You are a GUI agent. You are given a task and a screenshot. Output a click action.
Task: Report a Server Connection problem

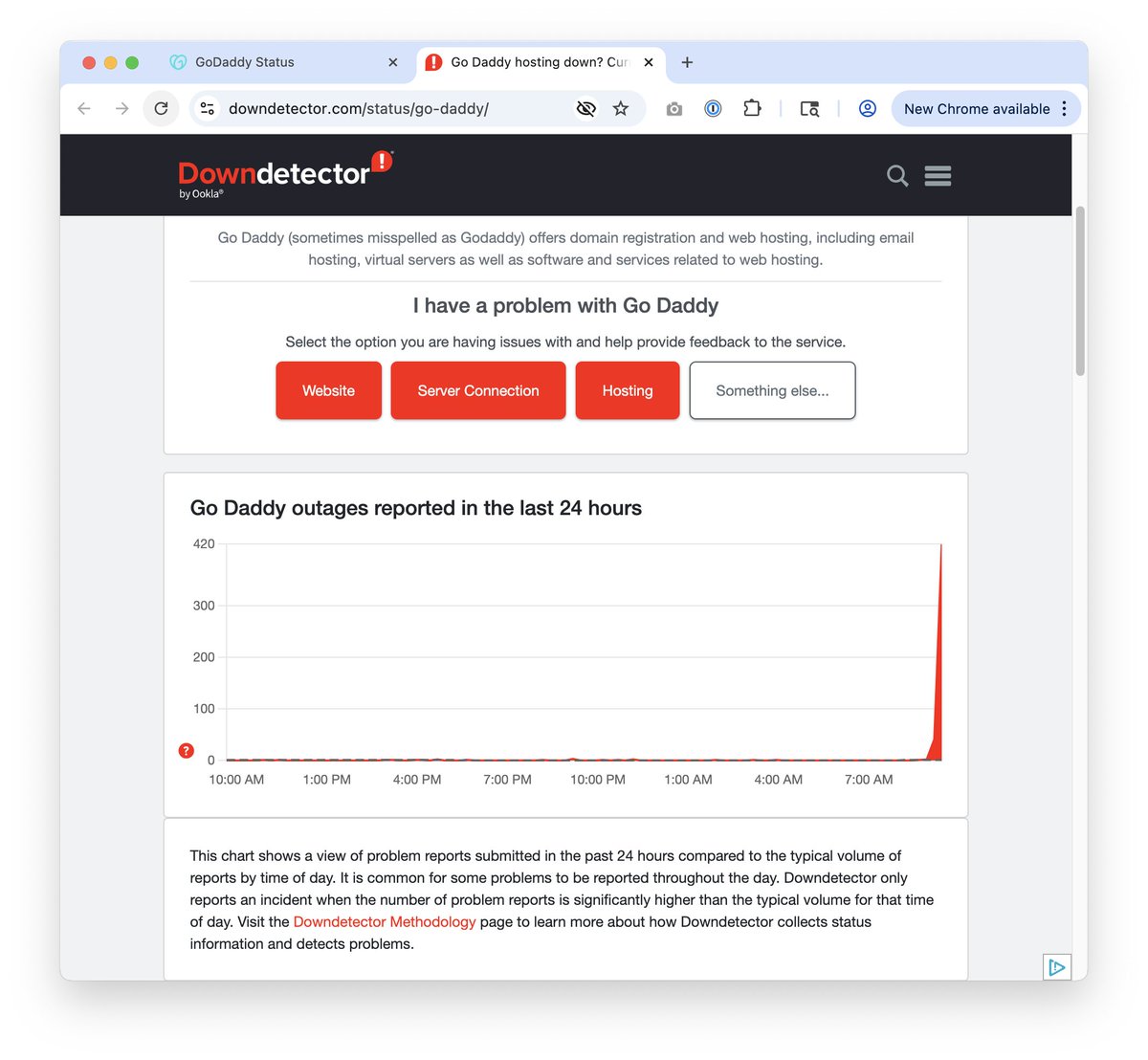478,390
